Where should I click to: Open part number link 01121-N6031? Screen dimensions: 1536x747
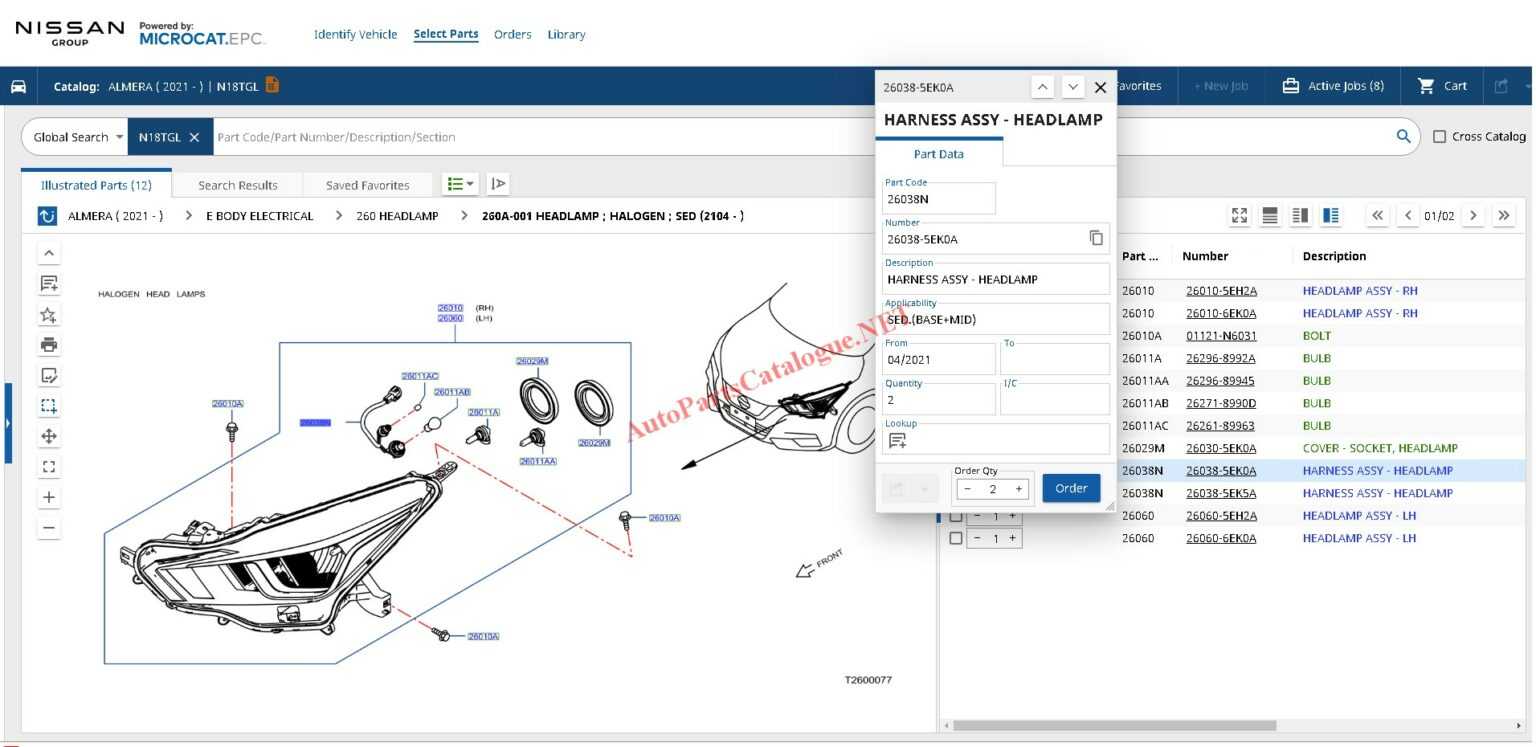[x=1221, y=336]
